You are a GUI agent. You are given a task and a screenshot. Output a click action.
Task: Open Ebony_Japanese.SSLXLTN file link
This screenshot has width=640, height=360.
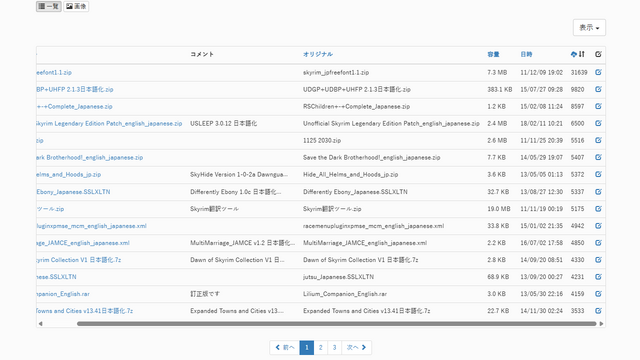tap(73, 191)
